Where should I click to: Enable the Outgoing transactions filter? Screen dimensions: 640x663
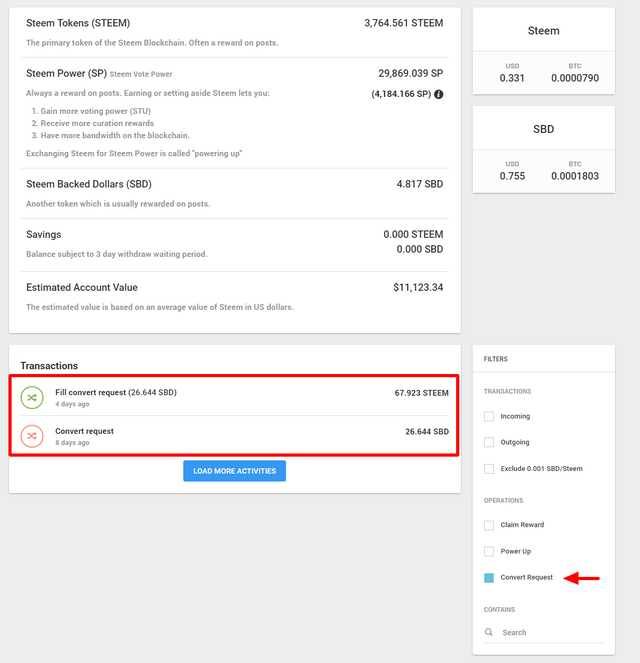489,442
